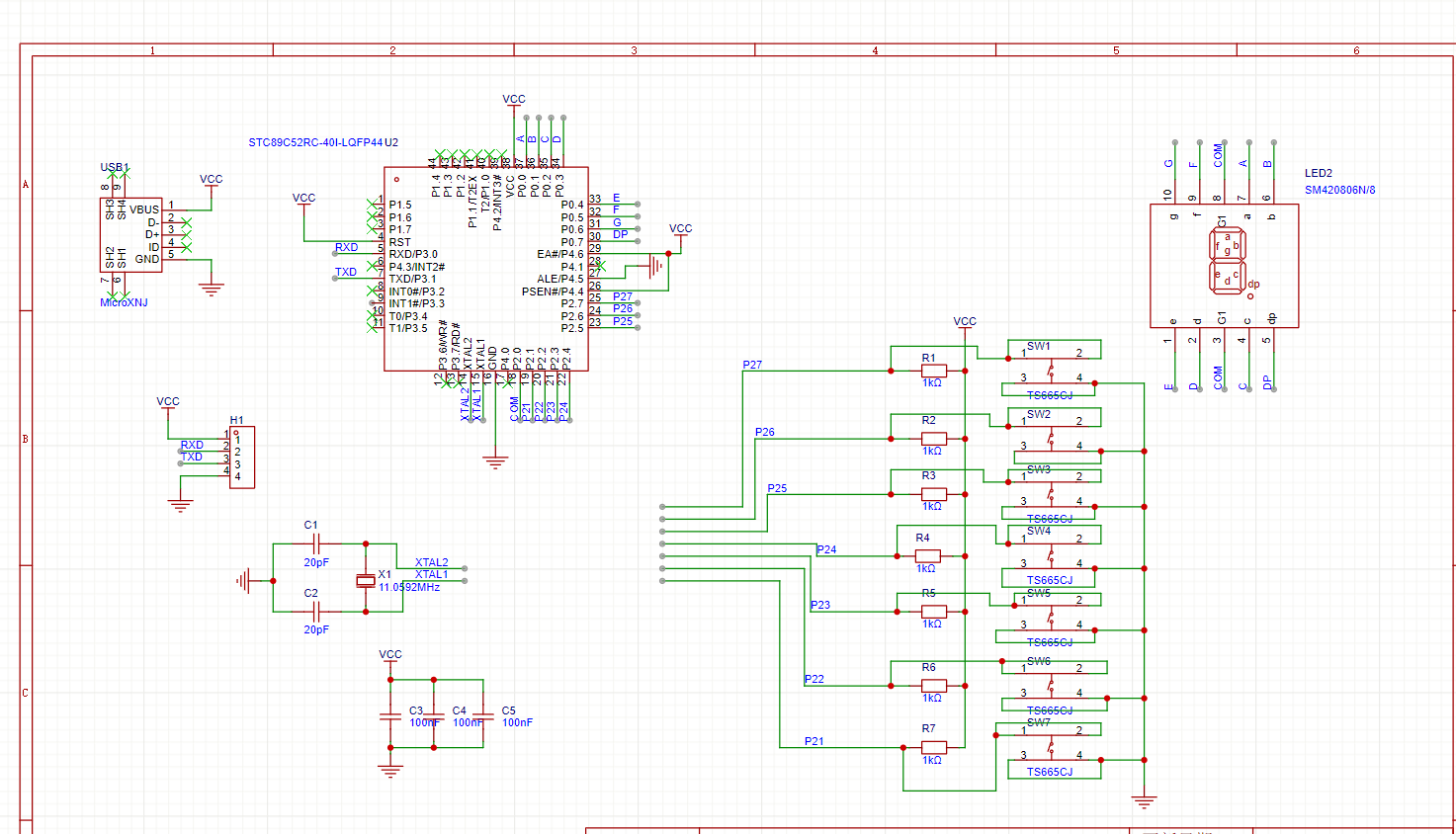Select the R1 resistor body
The height and width of the screenshot is (834, 1456).
[933, 371]
